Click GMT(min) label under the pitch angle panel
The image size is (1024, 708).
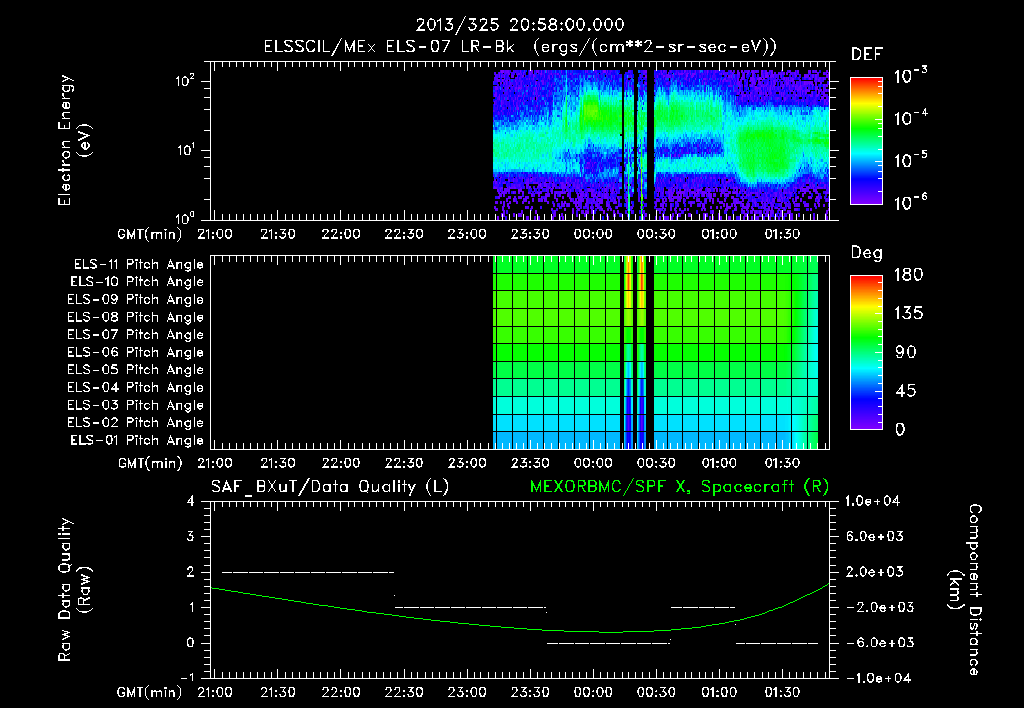click(150, 463)
